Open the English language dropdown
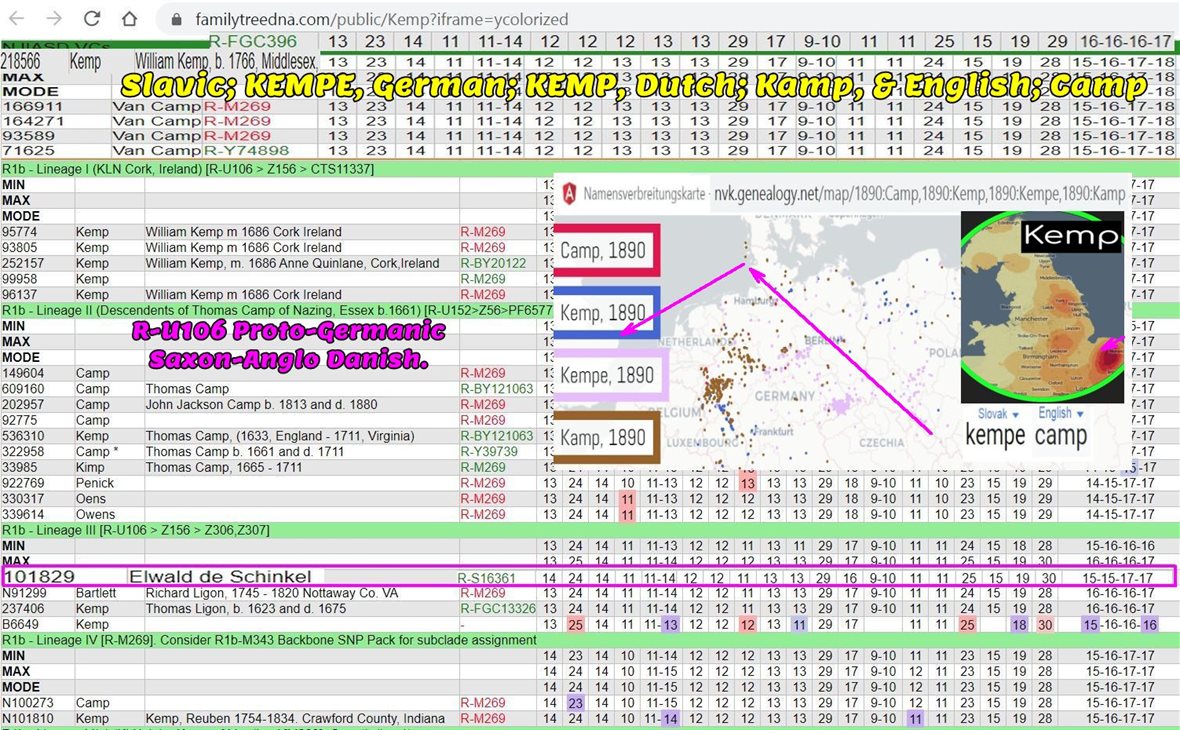 coord(1059,413)
